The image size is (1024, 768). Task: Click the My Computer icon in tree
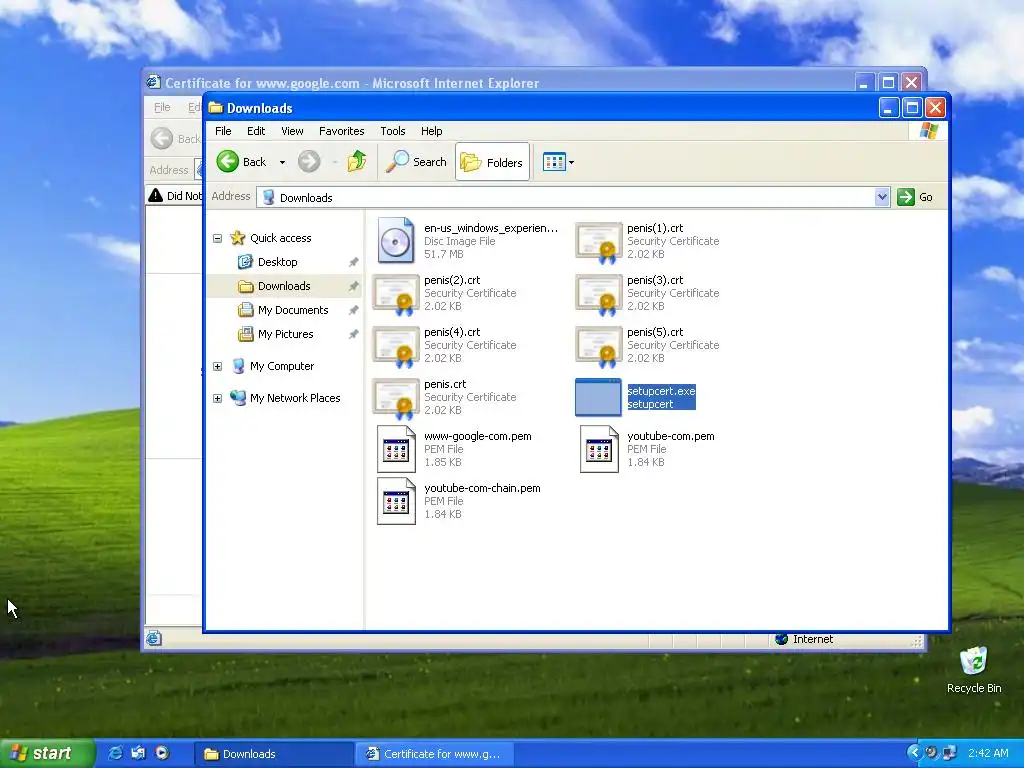[238, 366]
